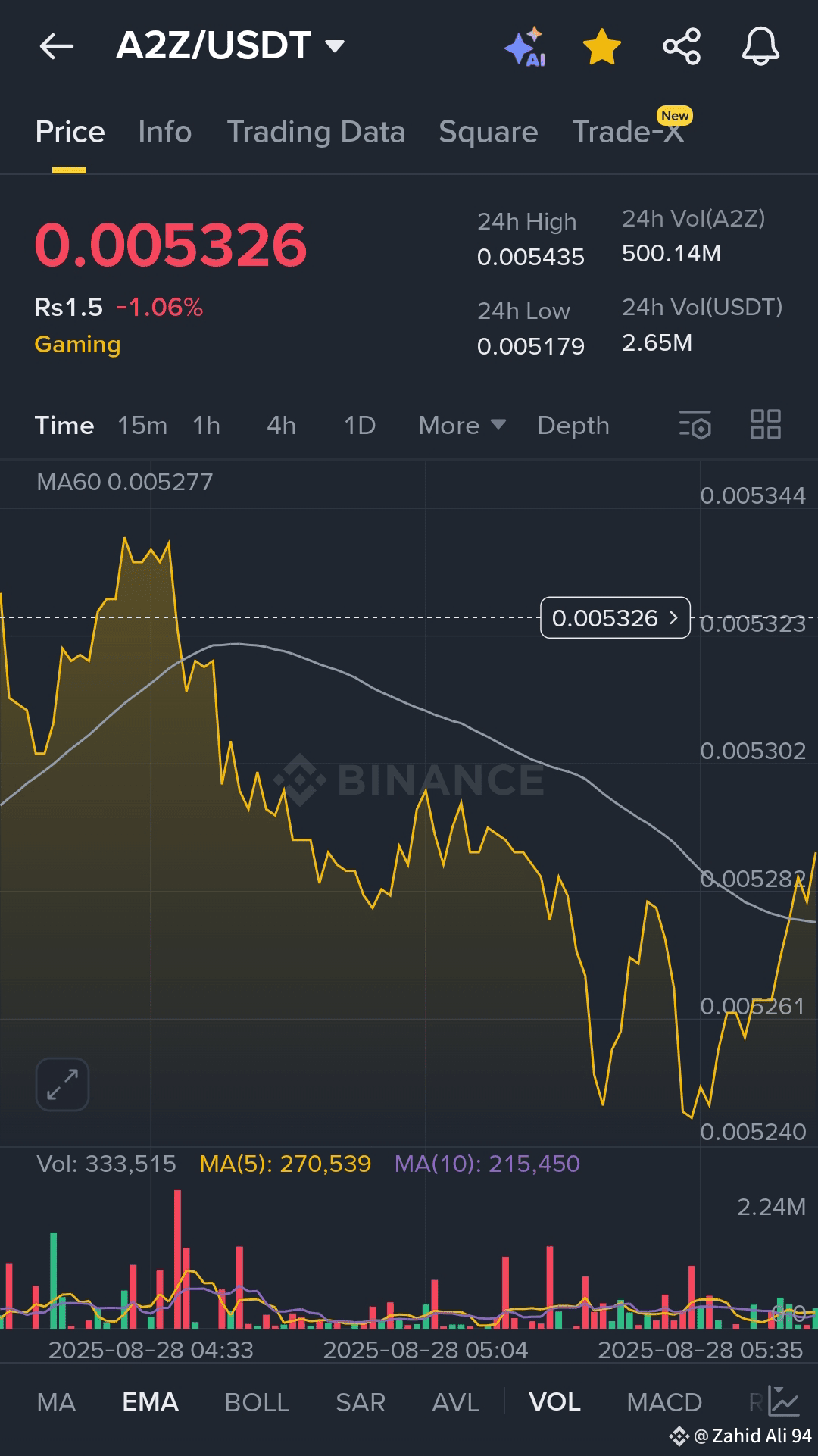Open the AI assistant sparkle icon
The image size is (818, 1456).
525,47
